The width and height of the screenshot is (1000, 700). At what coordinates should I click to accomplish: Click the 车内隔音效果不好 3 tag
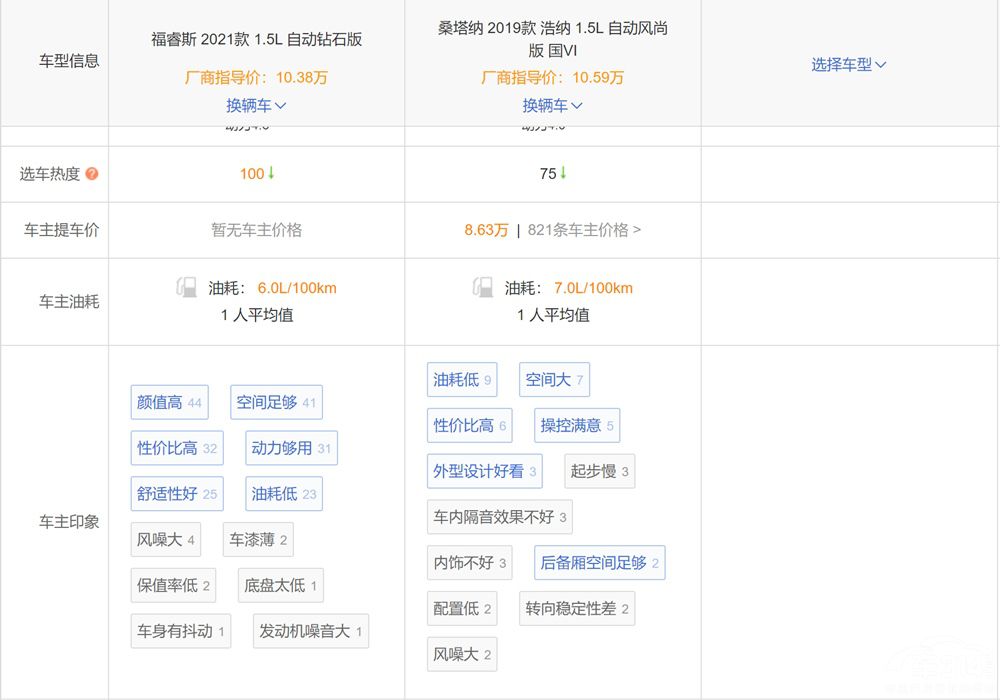point(499,517)
